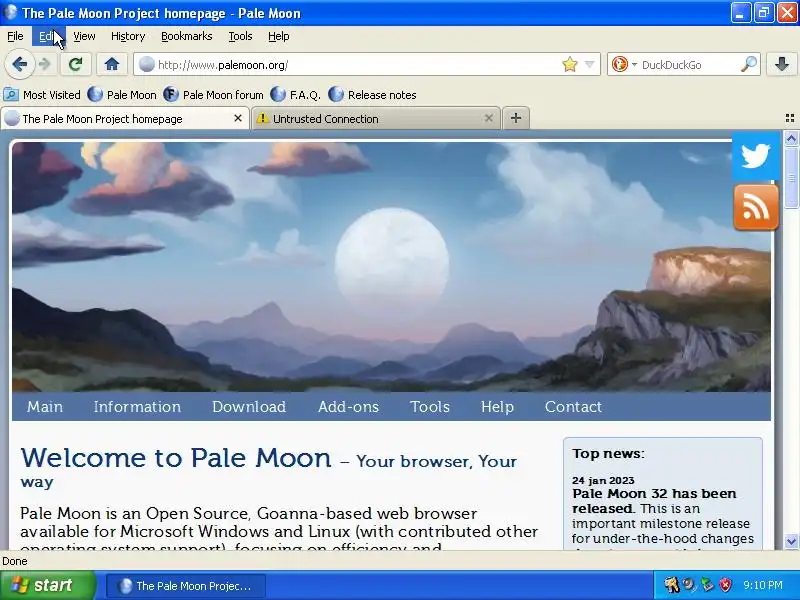This screenshot has width=800, height=600.
Task: Open the Pale Moon bookmark
Action: 122,95
